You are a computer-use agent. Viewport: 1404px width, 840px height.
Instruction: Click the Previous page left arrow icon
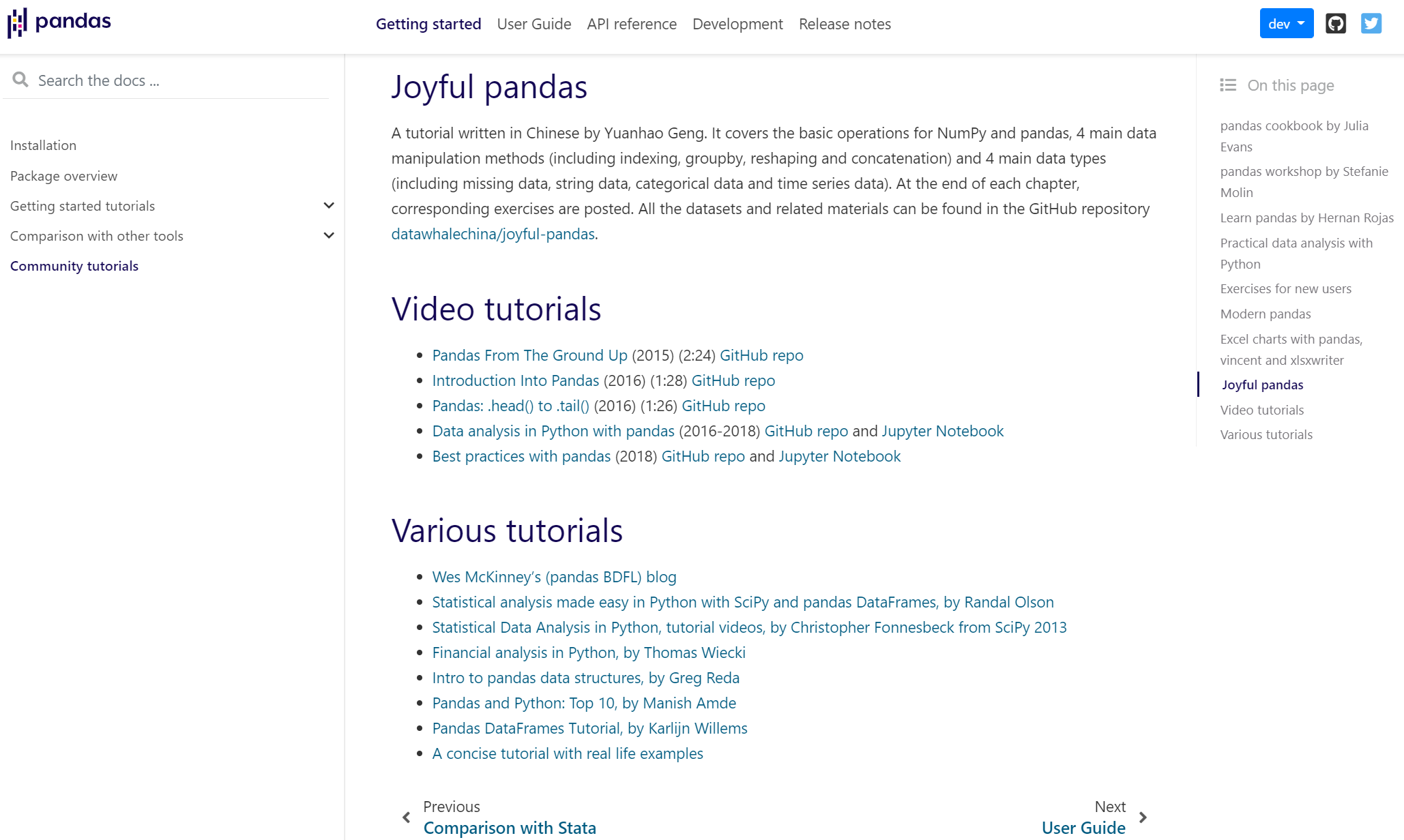[x=407, y=817]
